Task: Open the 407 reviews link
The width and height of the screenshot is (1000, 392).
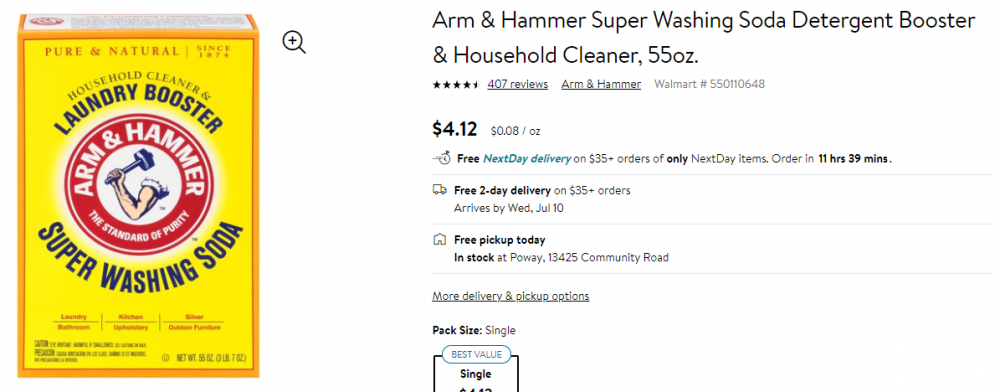Action: (517, 84)
